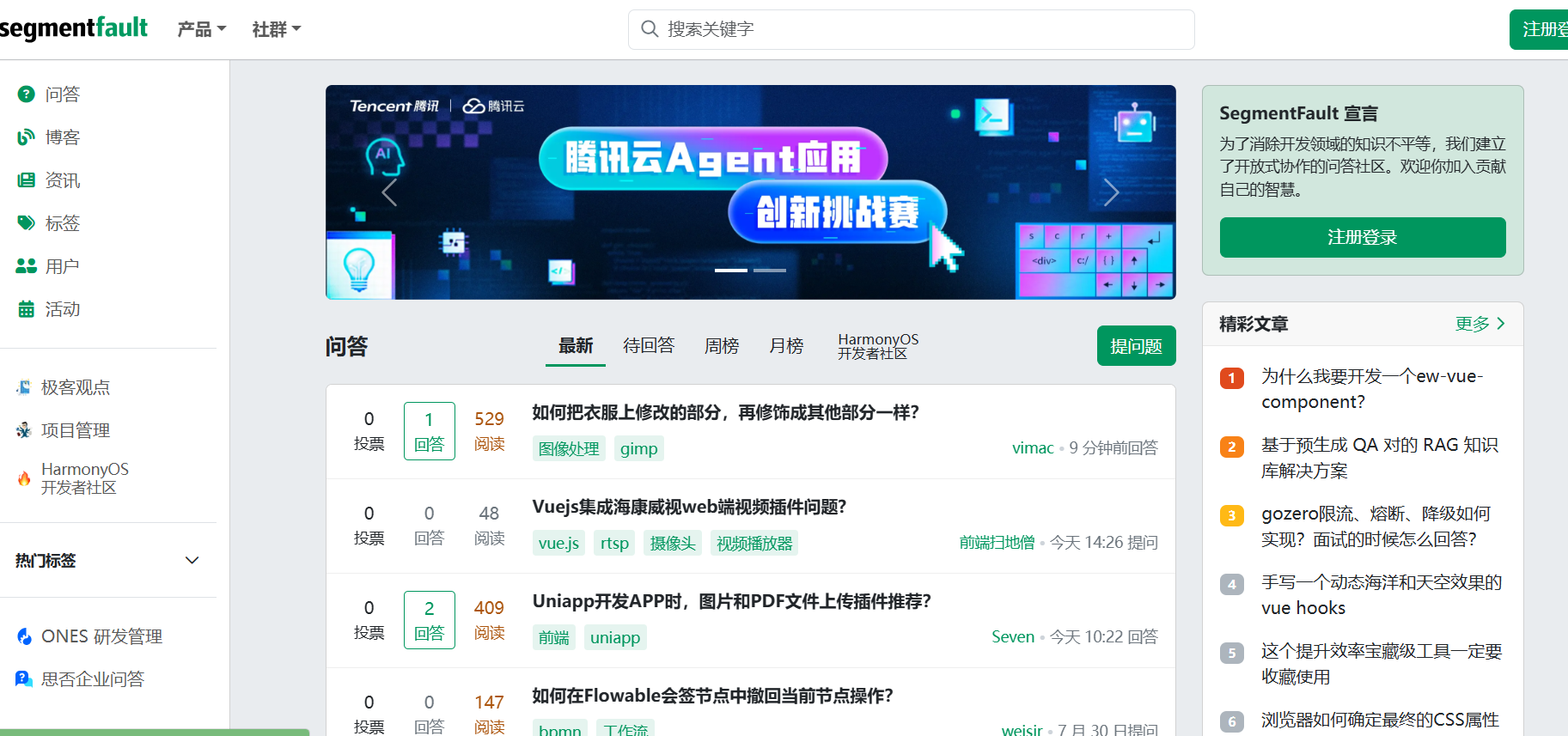This screenshot has width=1568, height=736.
Task: Open the Tencent Cloud Agent banner
Action: [750, 192]
